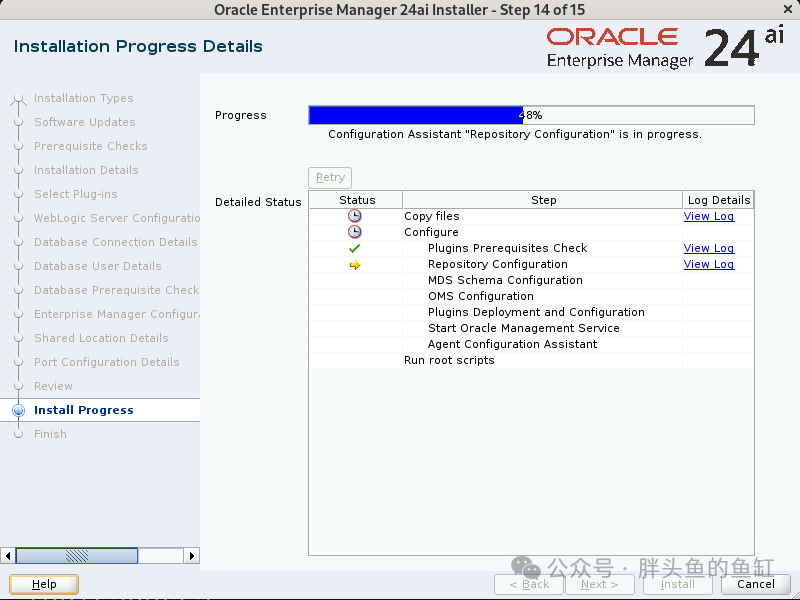Select the MDS Schema Configuration row

tap(531, 280)
